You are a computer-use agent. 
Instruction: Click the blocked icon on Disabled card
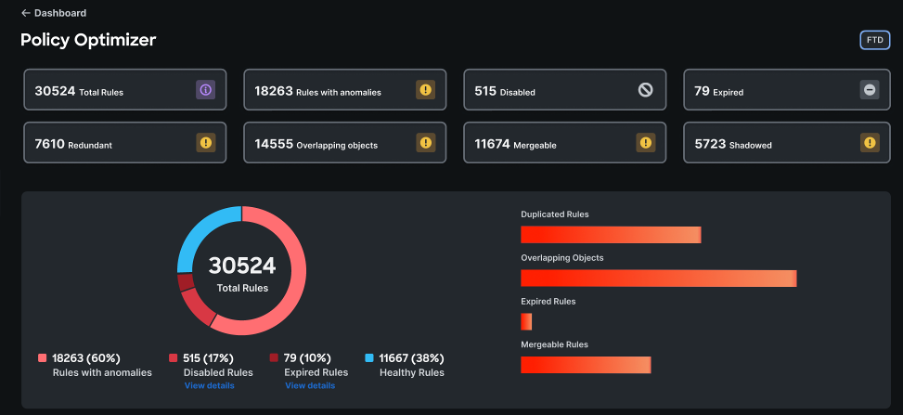click(646, 90)
